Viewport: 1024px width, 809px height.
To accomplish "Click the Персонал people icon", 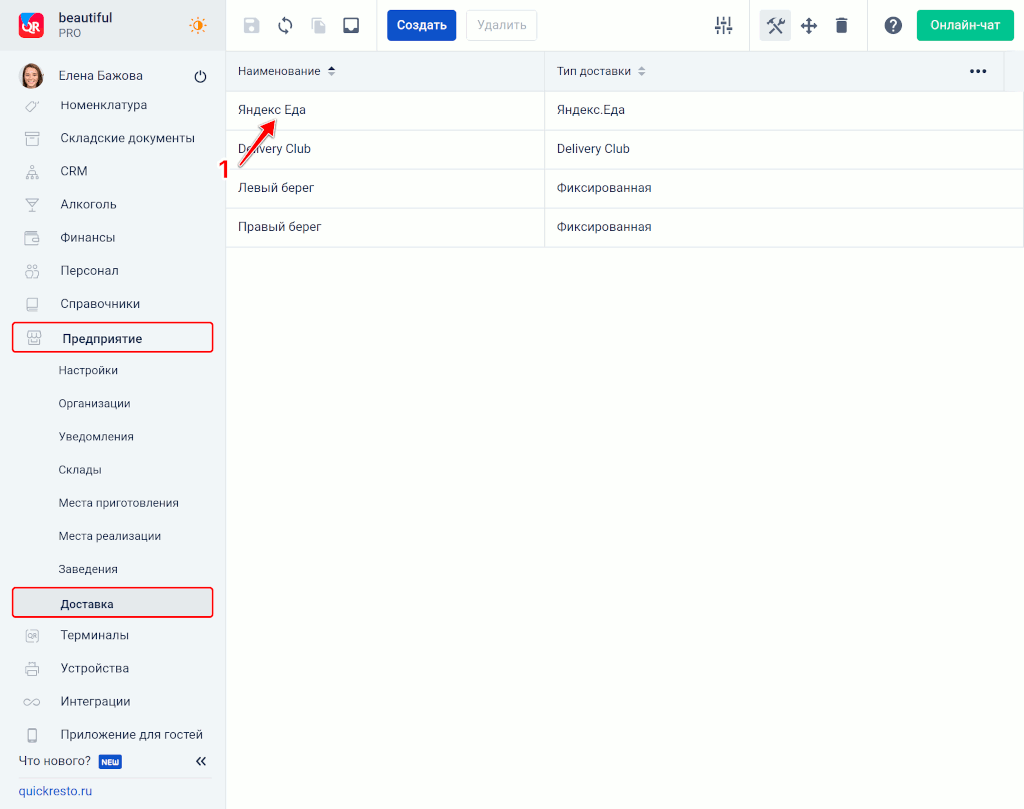I will [32, 271].
